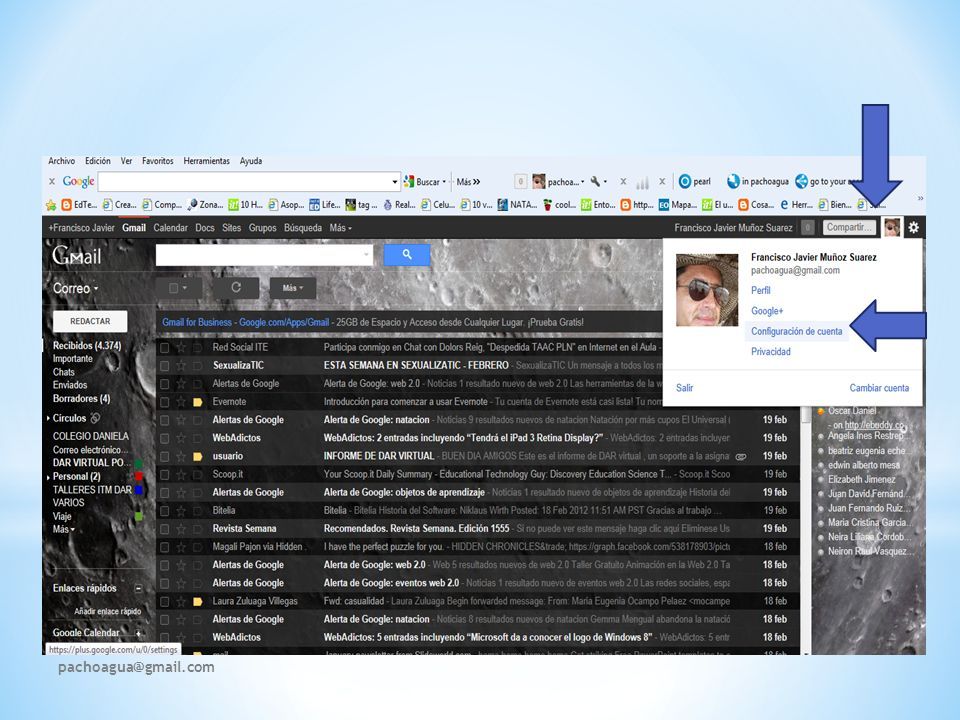The image size is (960, 720).
Task: Check the WebAdictos iPad 3 message checkbox
Action: [164, 438]
